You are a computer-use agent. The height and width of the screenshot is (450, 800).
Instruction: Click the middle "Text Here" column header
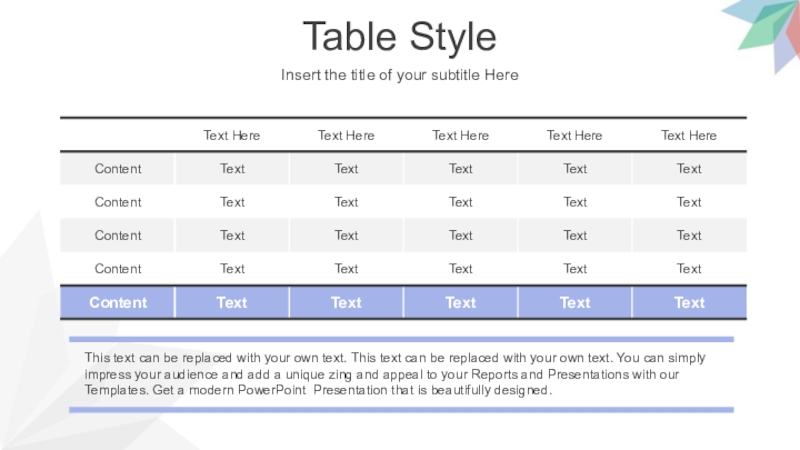point(461,135)
